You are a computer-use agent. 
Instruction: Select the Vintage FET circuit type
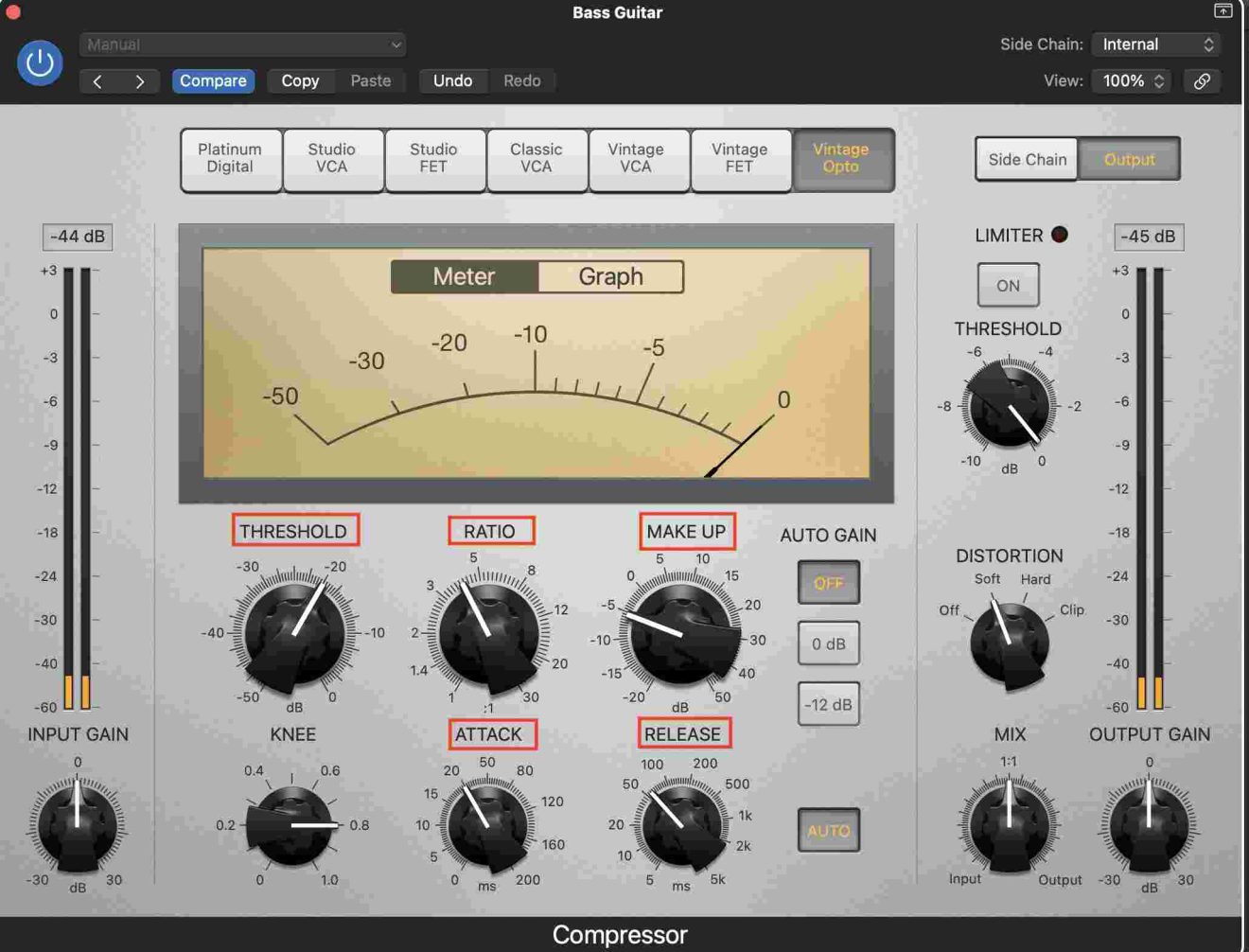click(x=741, y=159)
